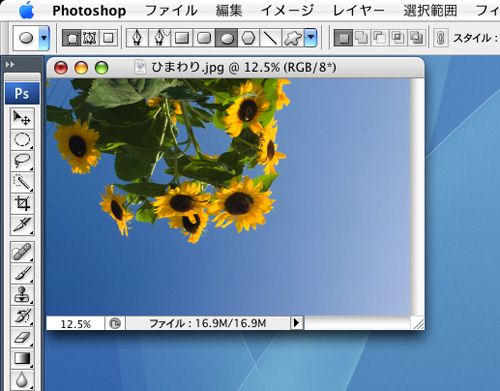Open the ファイル menu
This screenshot has width=500, height=391.
[171, 11]
